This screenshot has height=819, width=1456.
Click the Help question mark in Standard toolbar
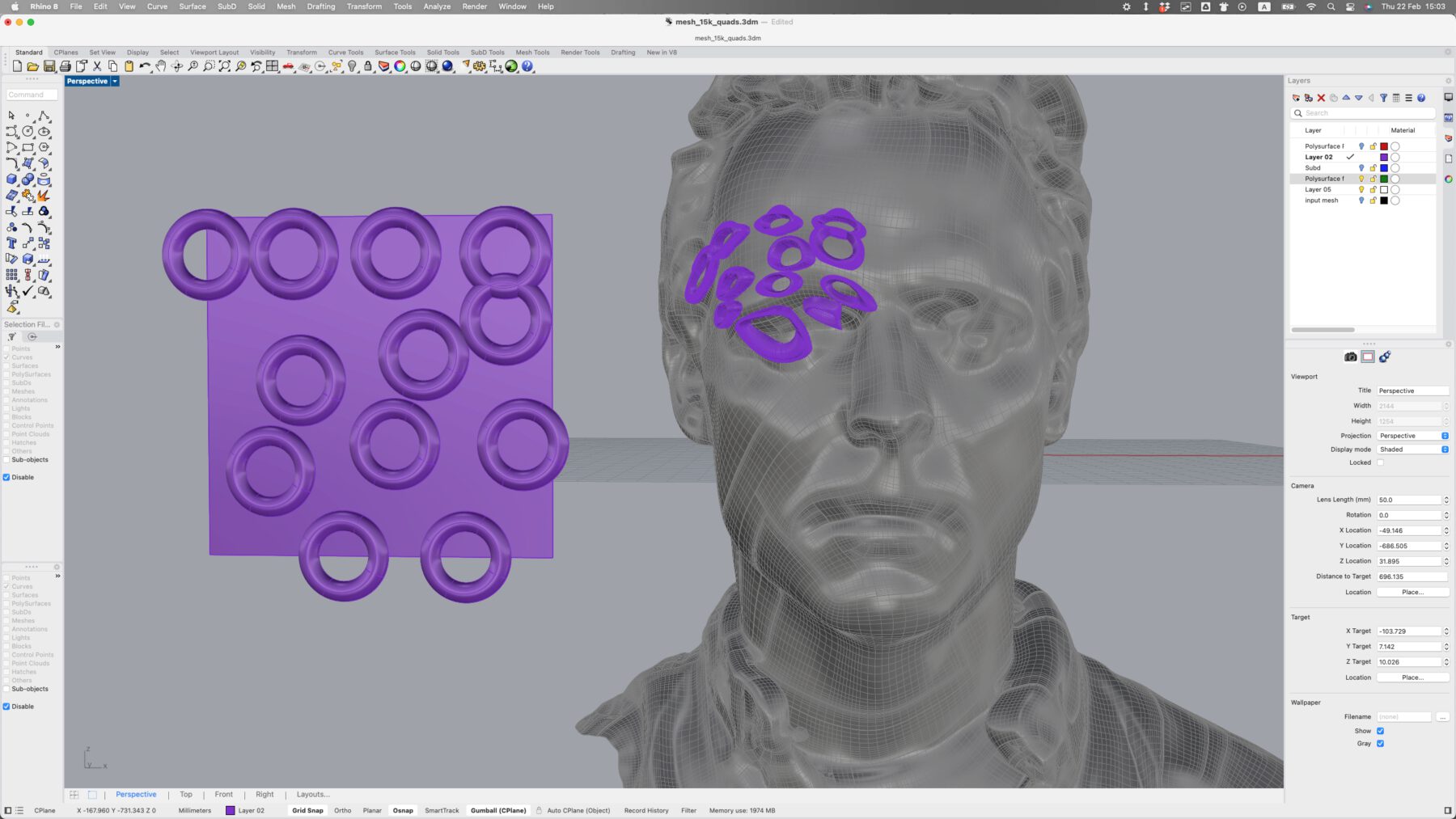[527, 66]
